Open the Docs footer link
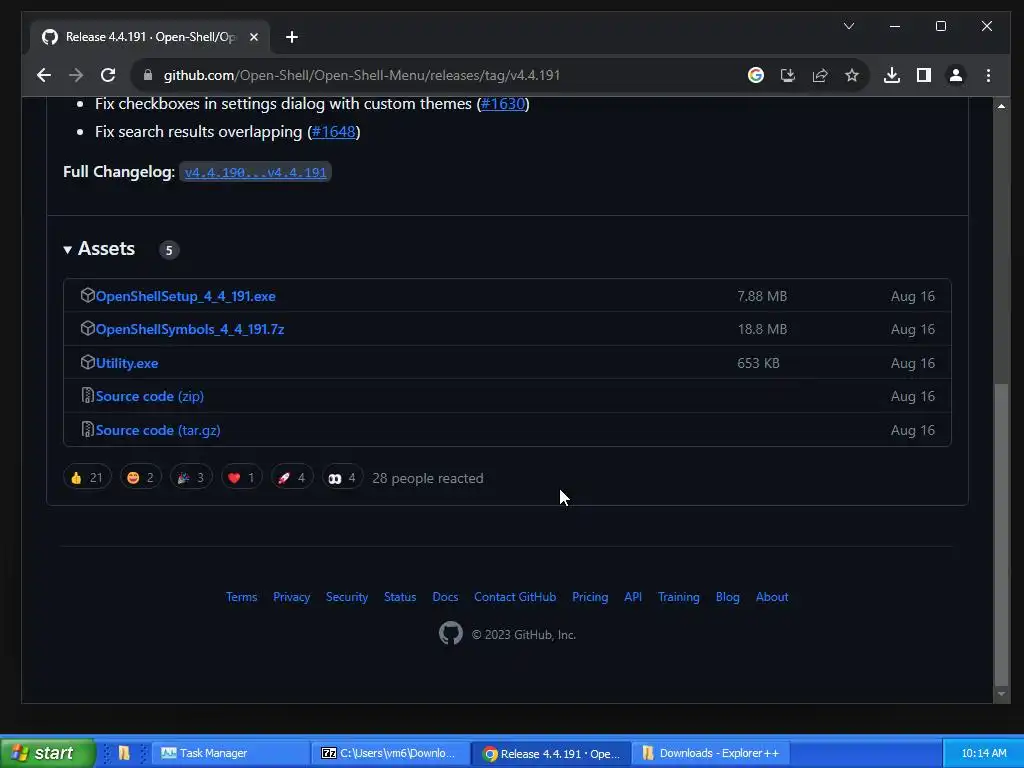Screen dimensions: 1024x768 click(445, 597)
